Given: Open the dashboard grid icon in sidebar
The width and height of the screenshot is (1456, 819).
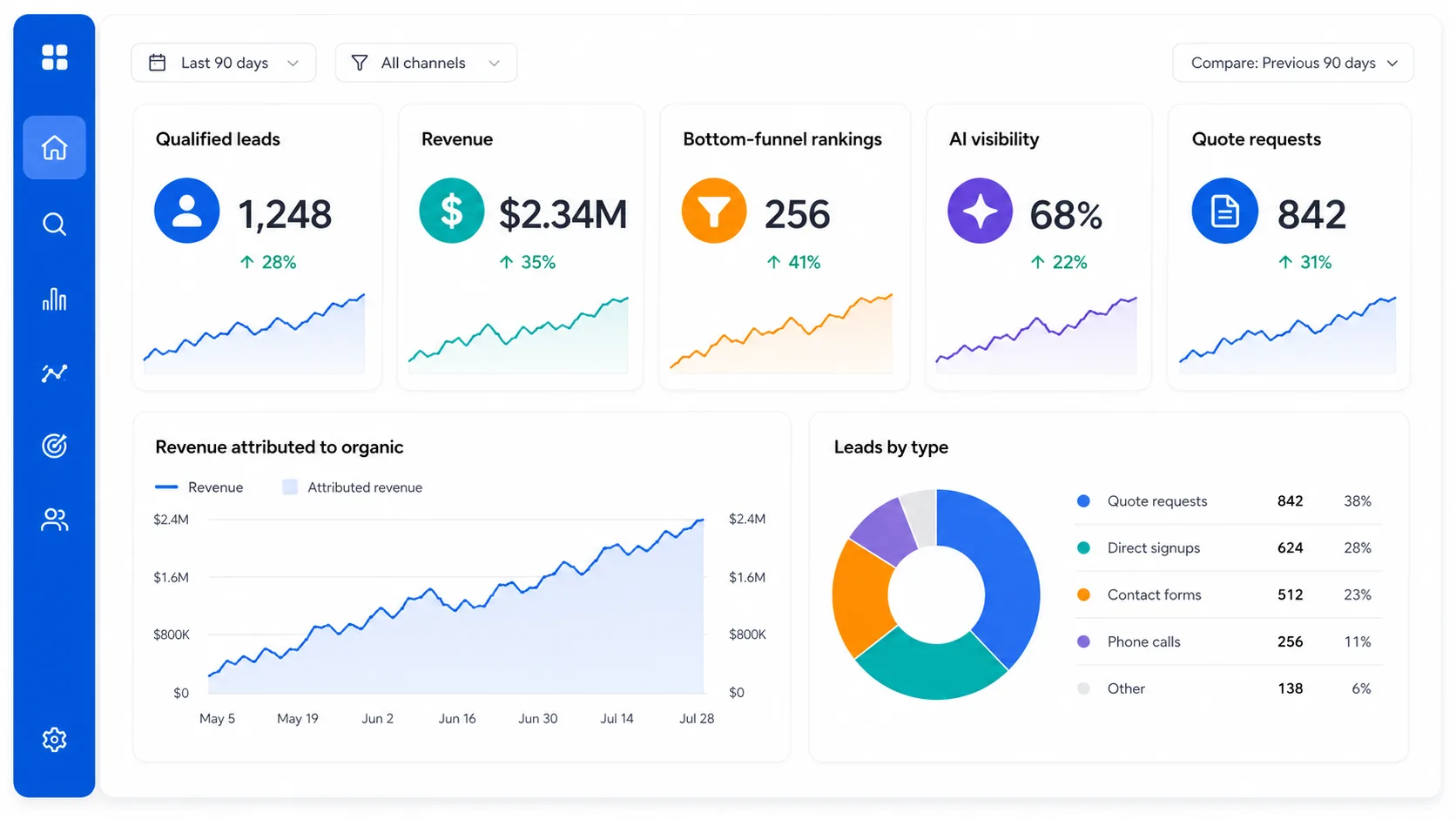Looking at the screenshot, I should tap(54, 57).
